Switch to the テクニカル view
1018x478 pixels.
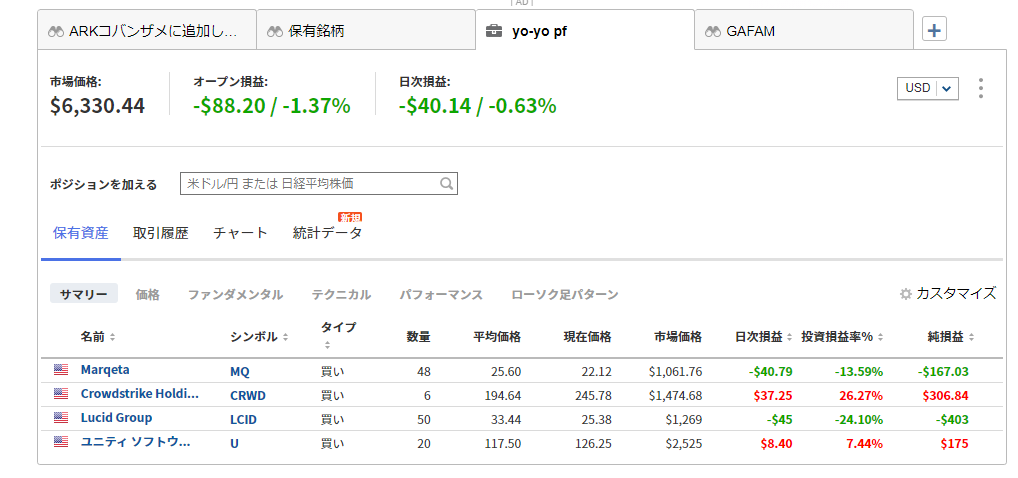(341, 294)
